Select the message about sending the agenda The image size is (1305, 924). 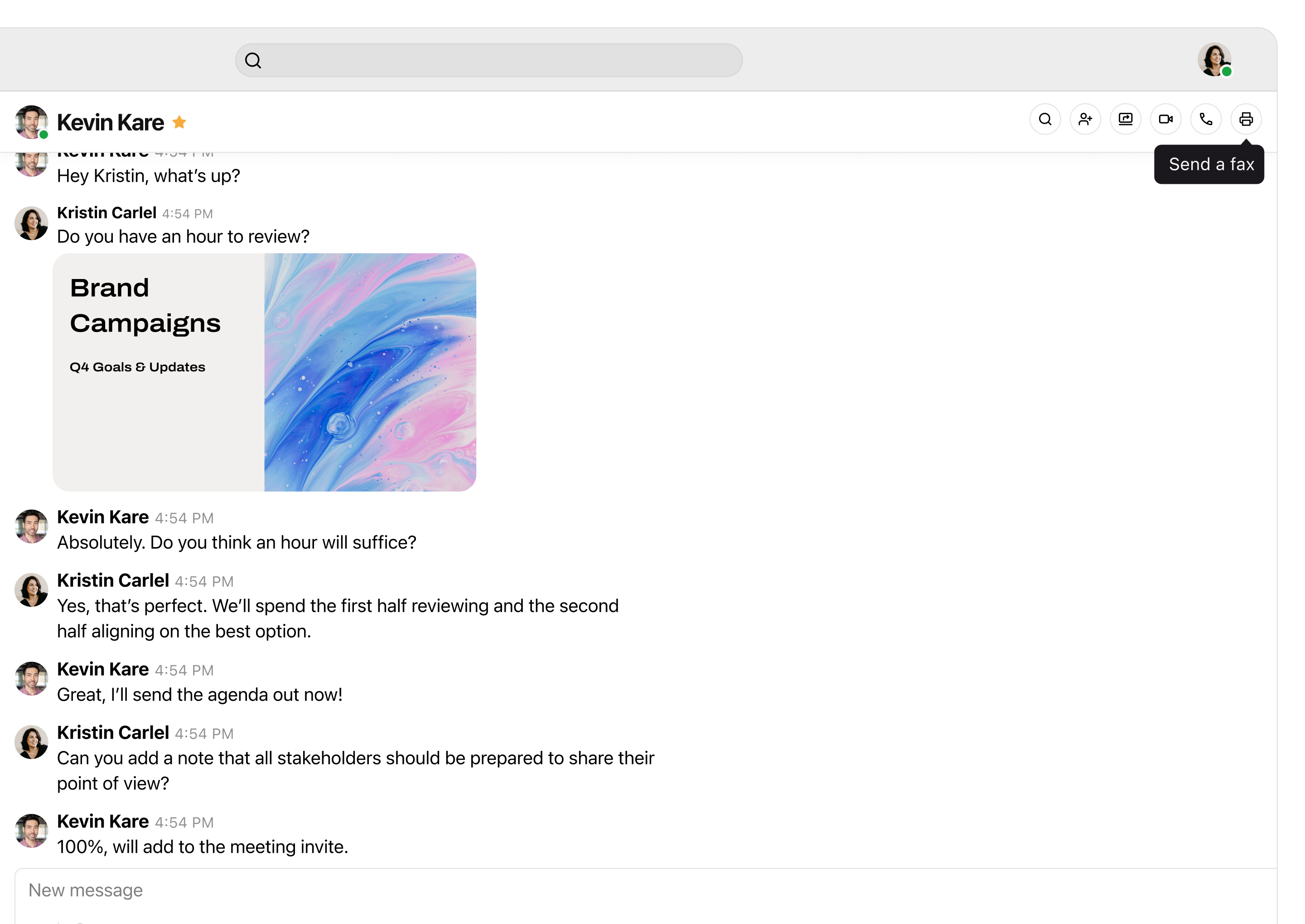(x=198, y=694)
